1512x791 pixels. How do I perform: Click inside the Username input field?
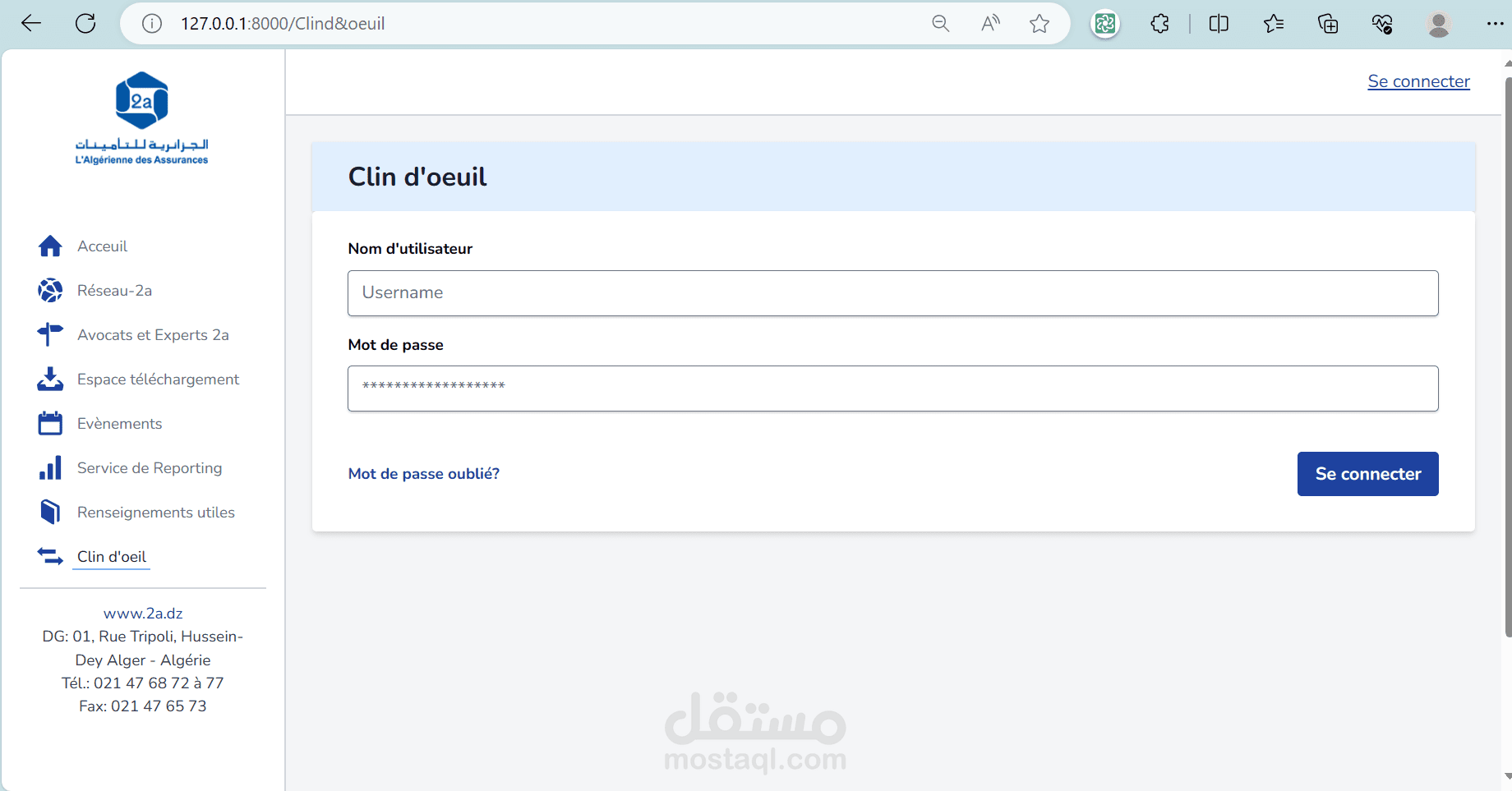[892, 293]
